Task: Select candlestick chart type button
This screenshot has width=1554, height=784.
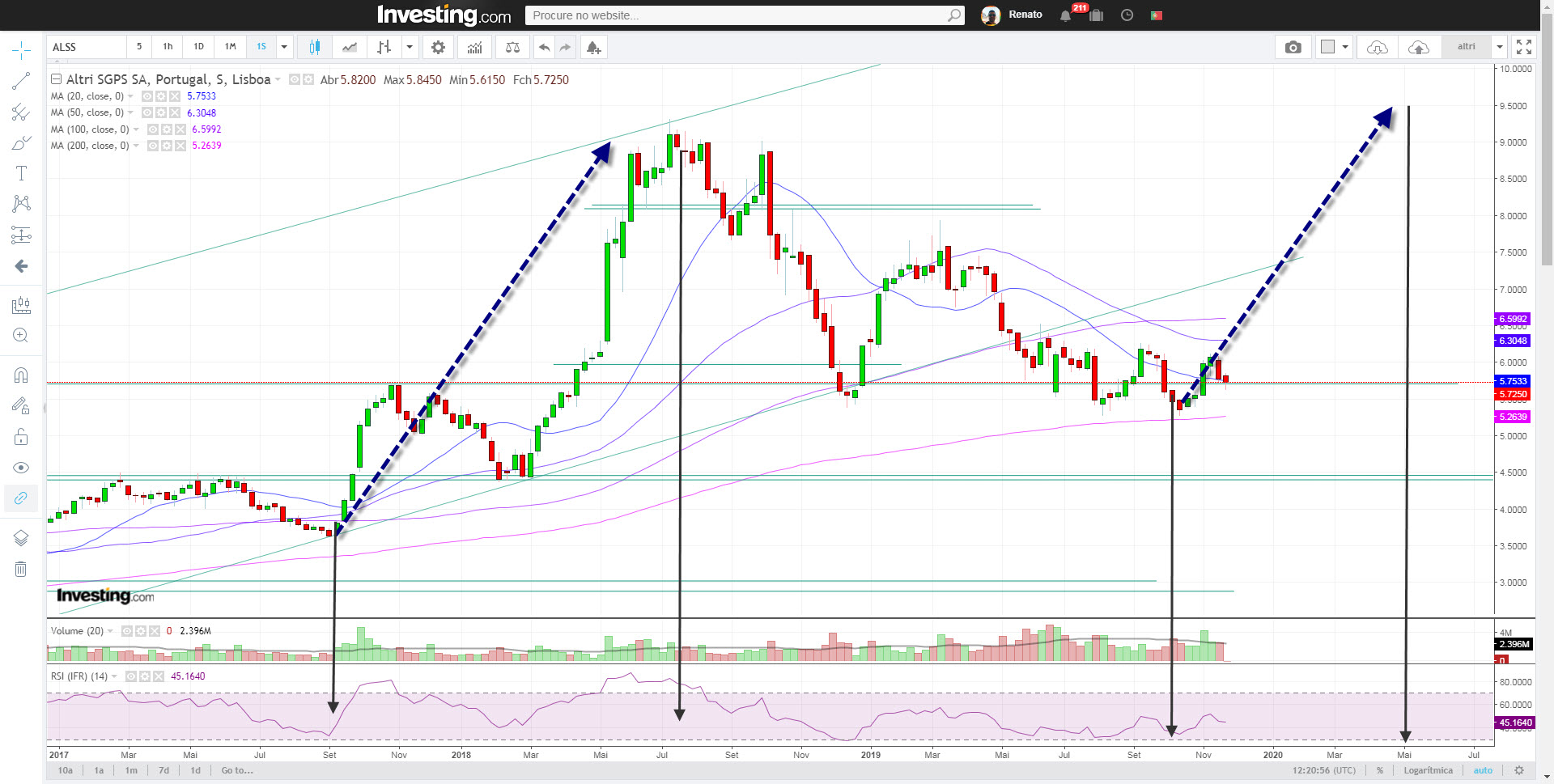Action: coord(315,47)
